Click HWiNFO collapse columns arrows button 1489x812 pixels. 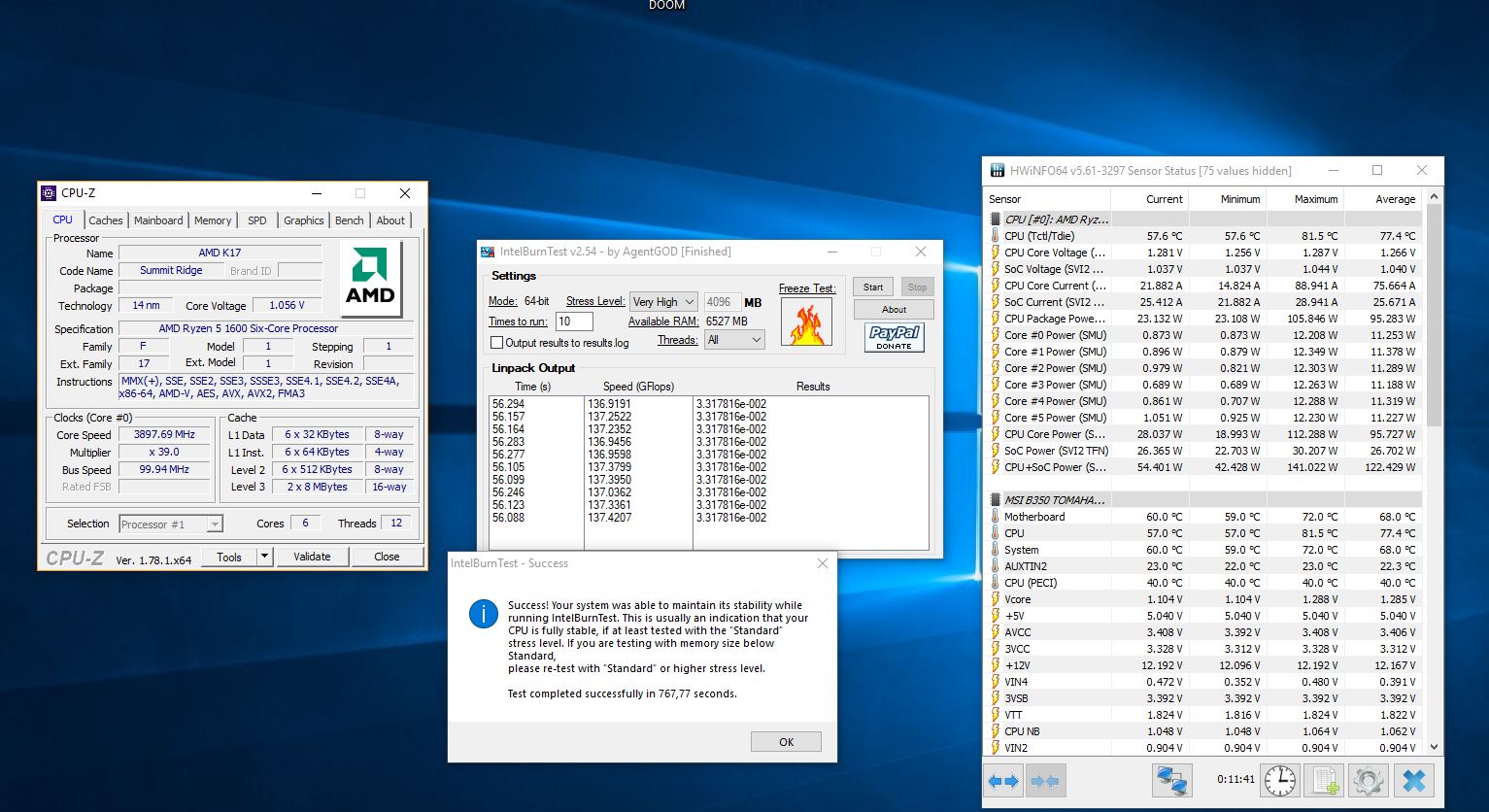tap(1045, 780)
